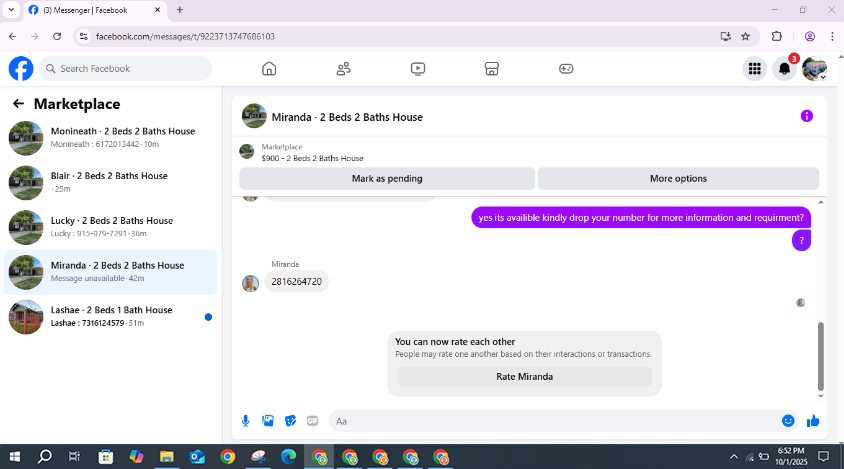
Task: Open Chrome three-dot menu
Action: click(x=832, y=37)
